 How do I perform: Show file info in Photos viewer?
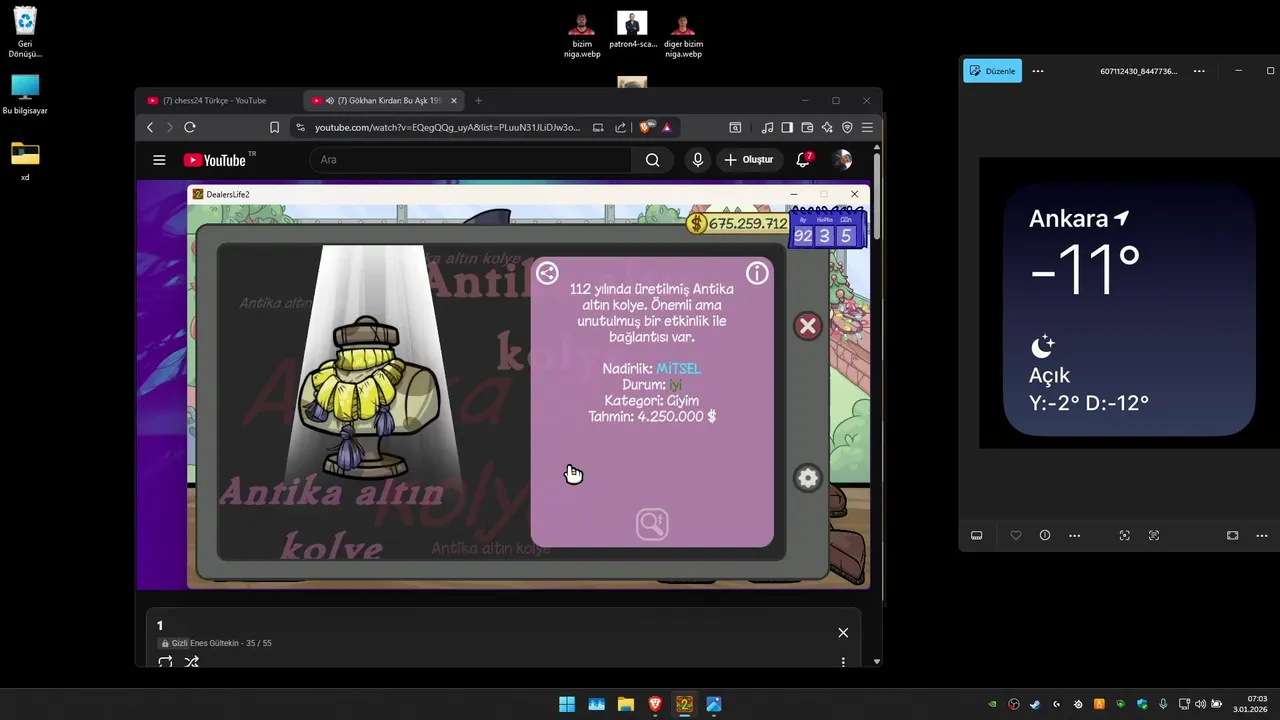[1045, 536]
